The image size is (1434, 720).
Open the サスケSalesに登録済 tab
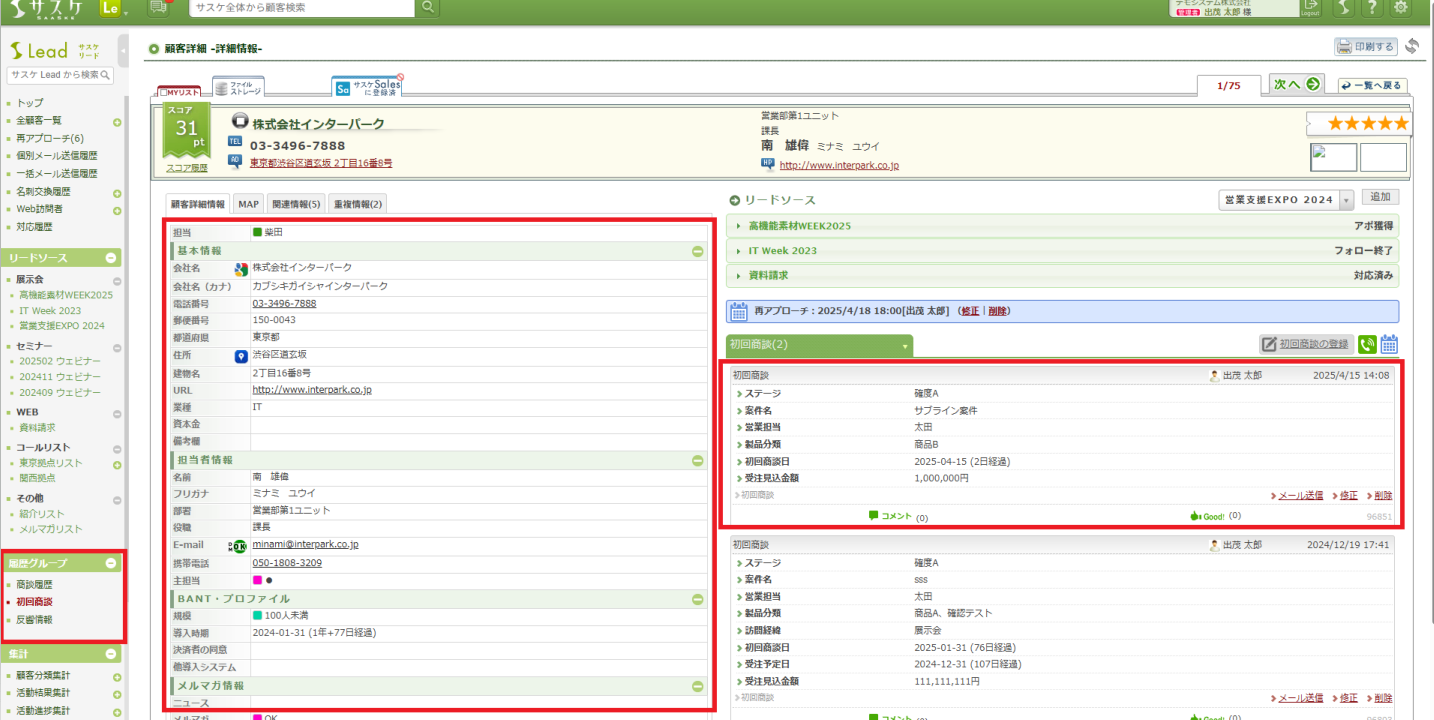point(367,87)
